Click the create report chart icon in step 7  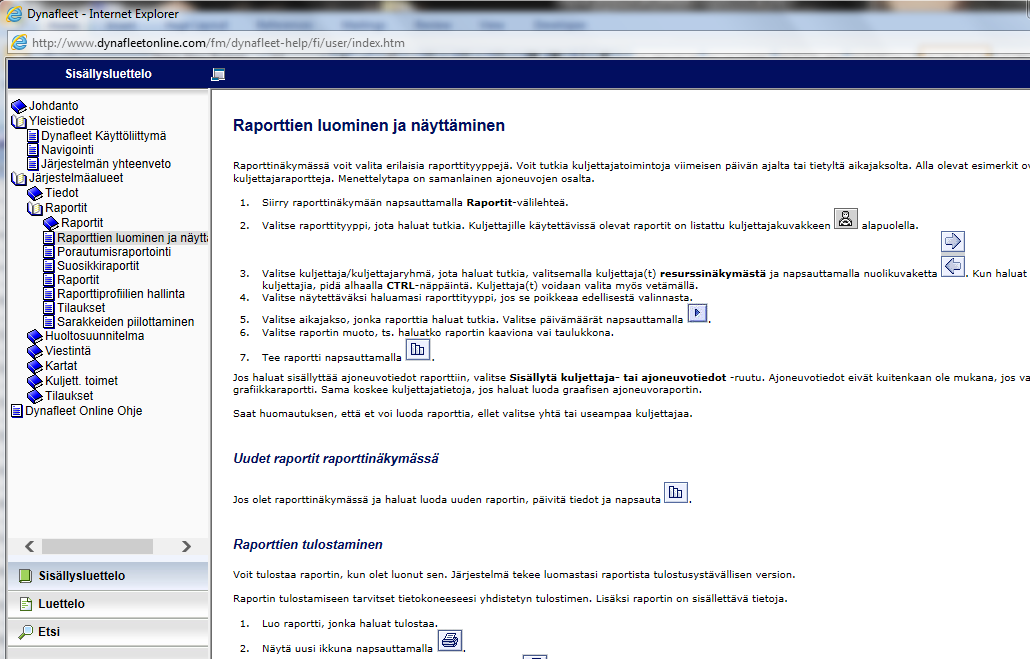point(418,350)
